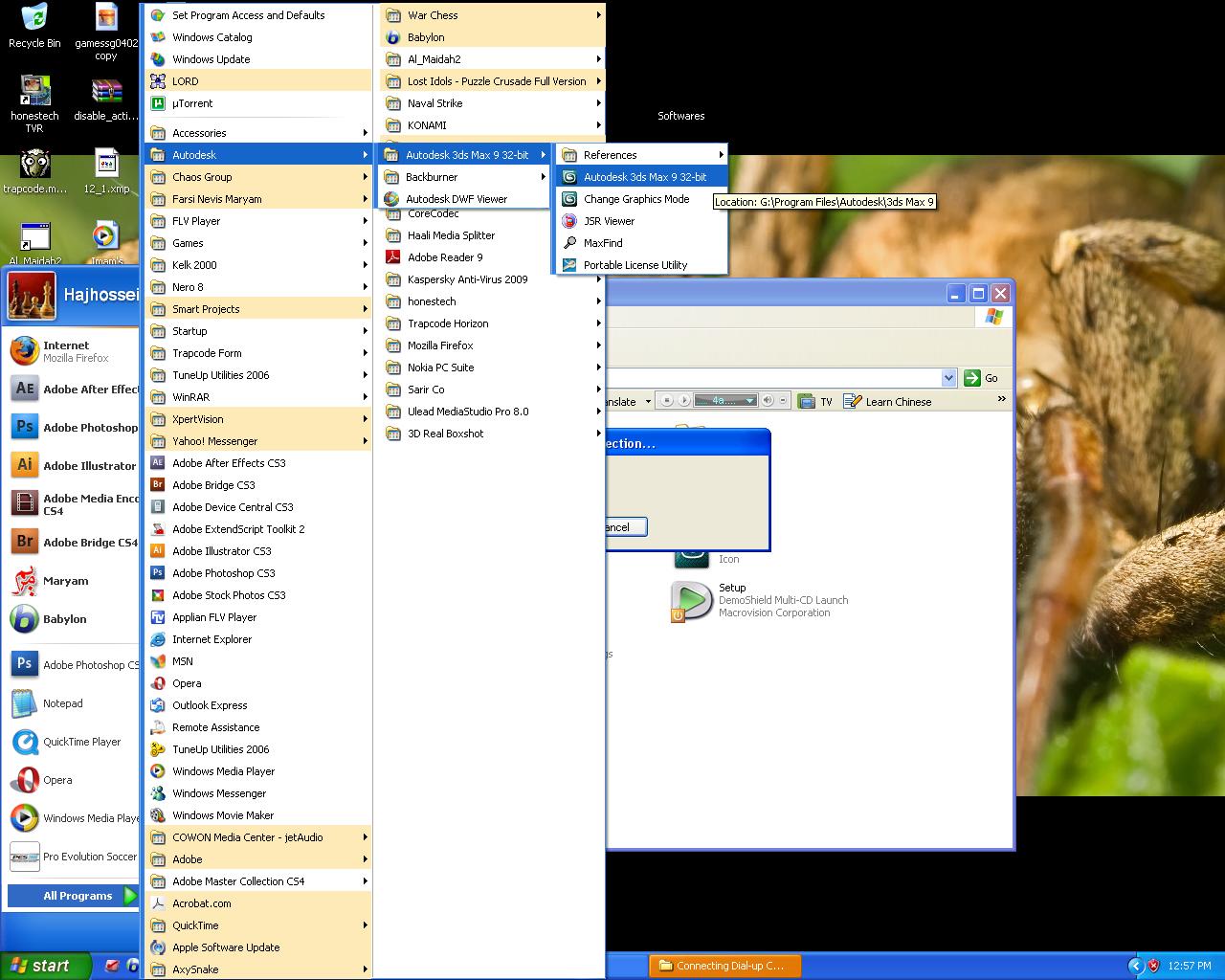This screenshot has height=980, width=1225.
Task: Open the honestech TVR desktop icon
Action: point(34,104)
